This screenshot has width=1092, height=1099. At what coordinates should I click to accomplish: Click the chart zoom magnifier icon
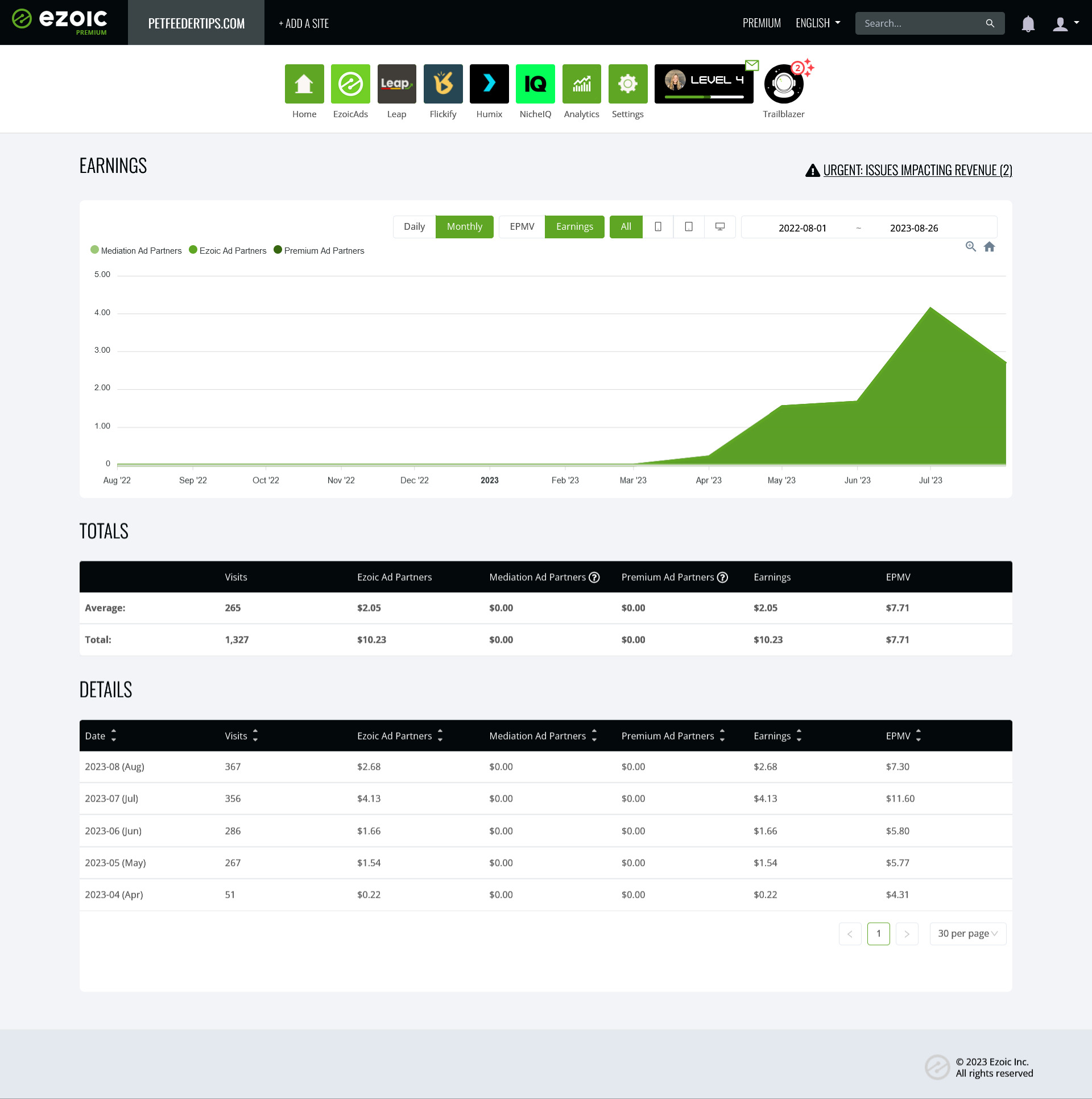(x=971, y=246)
